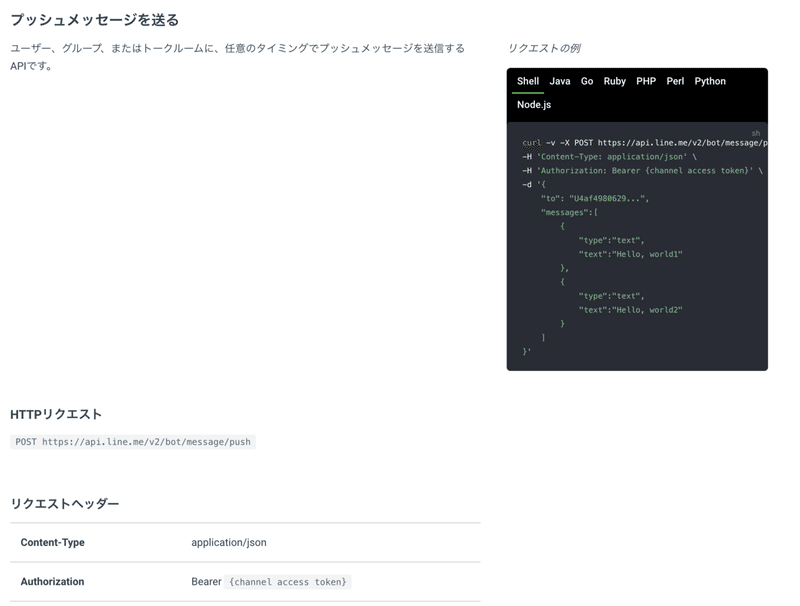Show the Node.js request example
The width and height of the screenshot is (800, 606).
534,104
